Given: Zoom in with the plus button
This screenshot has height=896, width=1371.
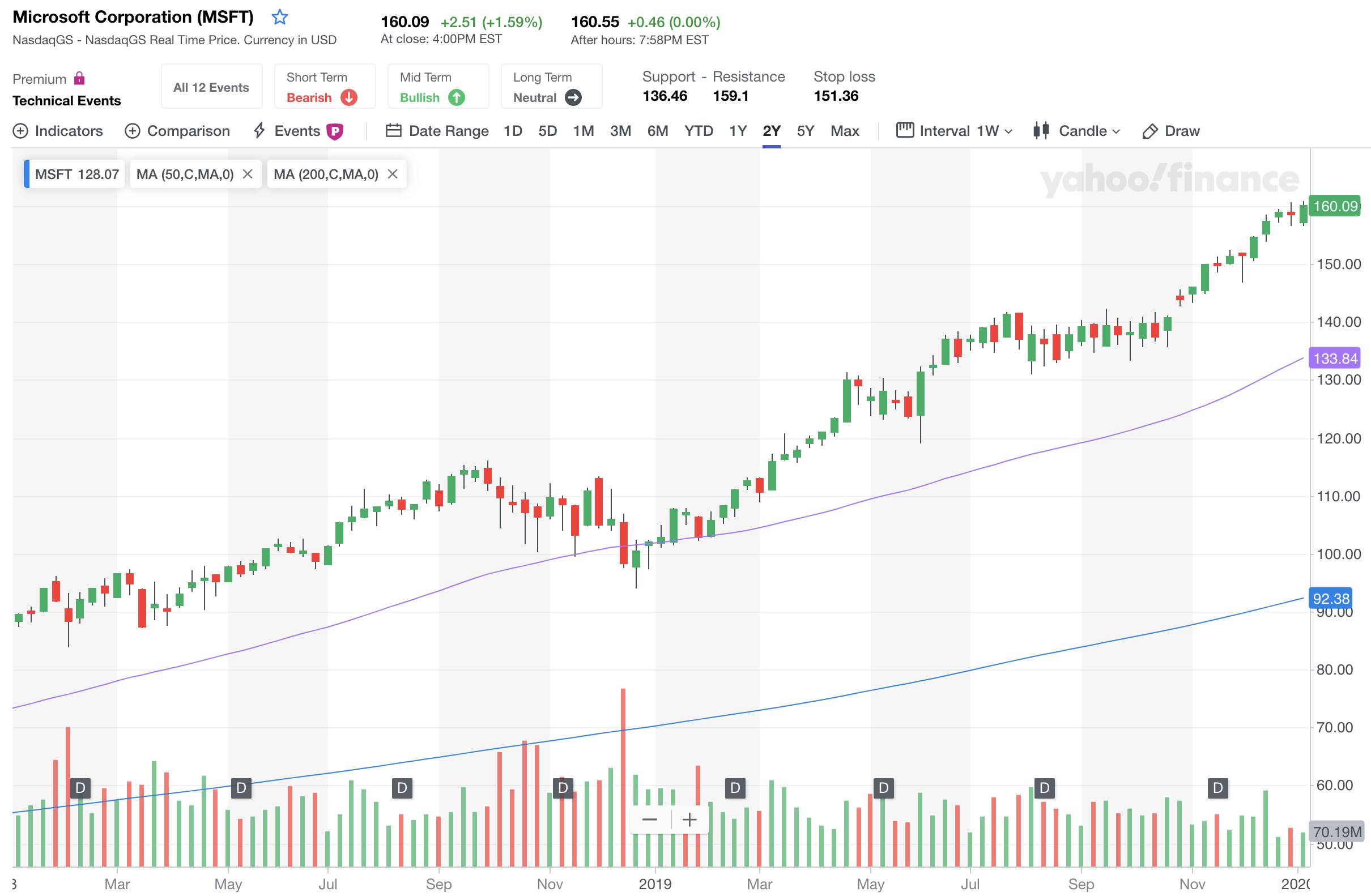Looking at the screenshot, I should point(689,820).
